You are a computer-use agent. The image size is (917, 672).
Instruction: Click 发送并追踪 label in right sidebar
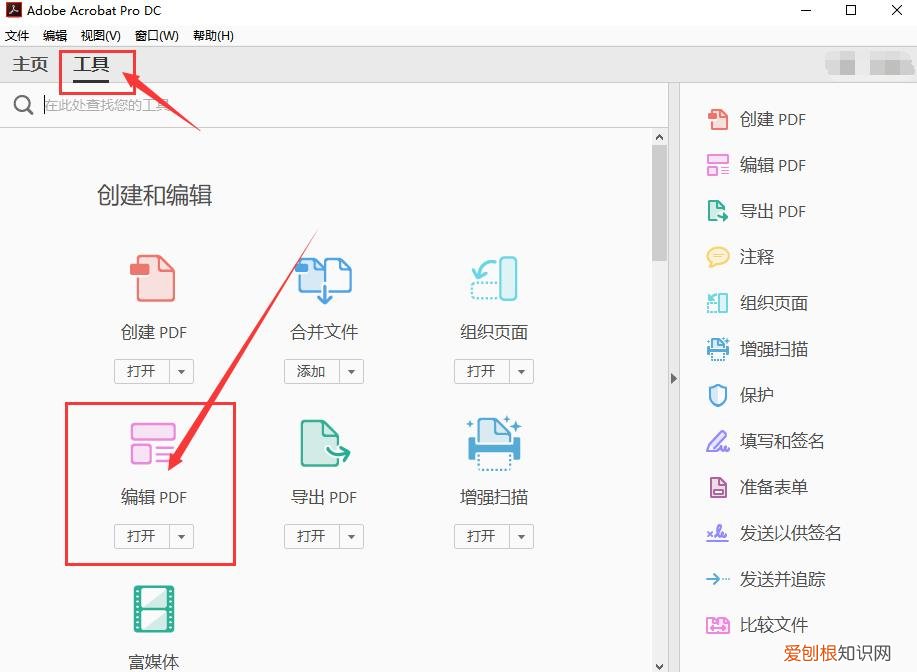(x=782, y=579)
